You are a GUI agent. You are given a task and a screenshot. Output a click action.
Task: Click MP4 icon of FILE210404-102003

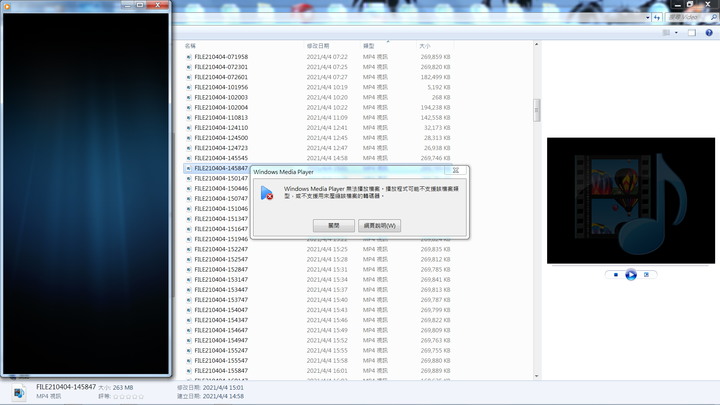pos(188,97)
